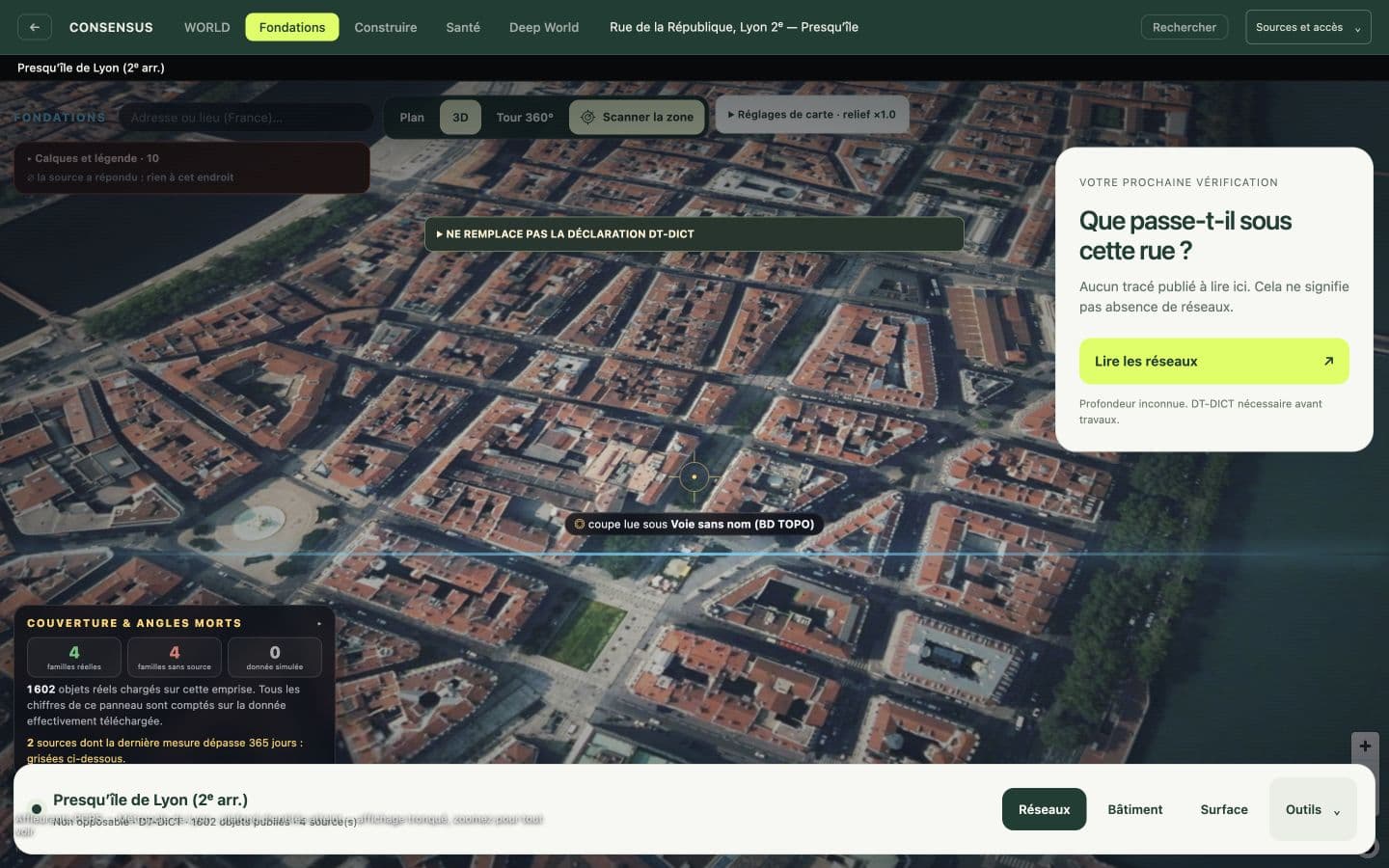Click the donnée simulée count card
This screenshot has height=868, width=1389.
pyautogui.click(x=275, y=657)
